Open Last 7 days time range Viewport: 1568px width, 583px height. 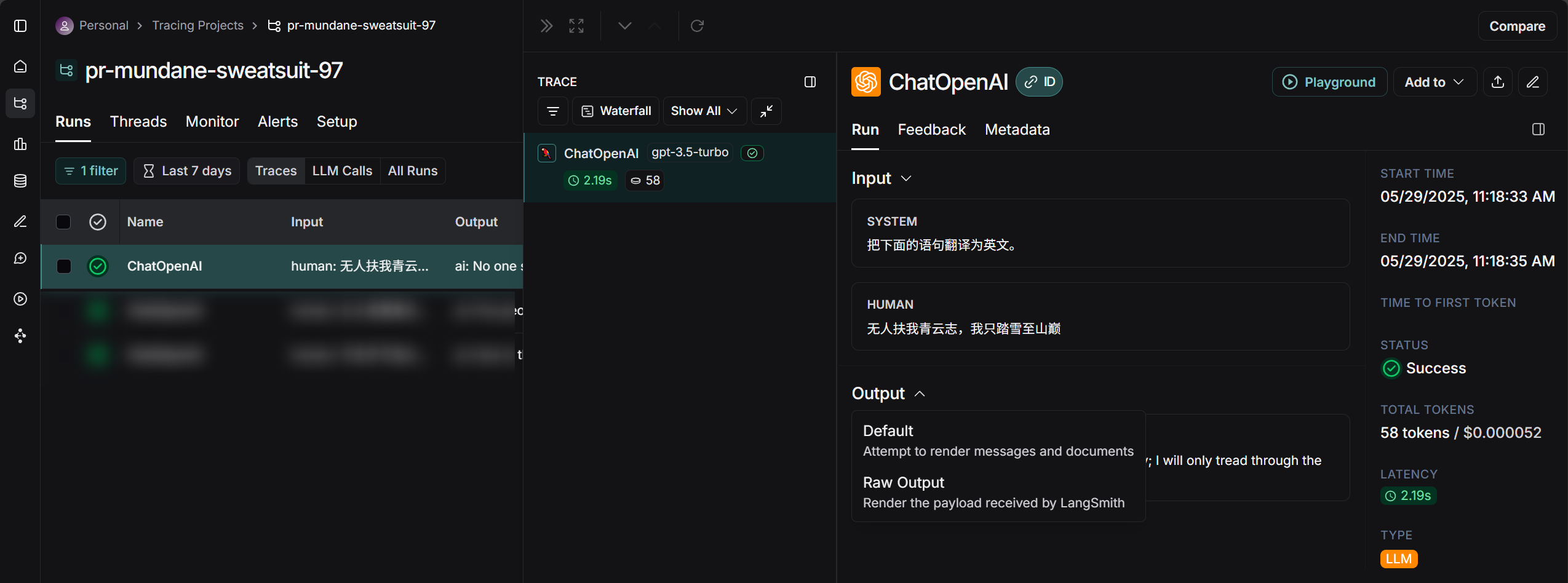pos(186,171)
